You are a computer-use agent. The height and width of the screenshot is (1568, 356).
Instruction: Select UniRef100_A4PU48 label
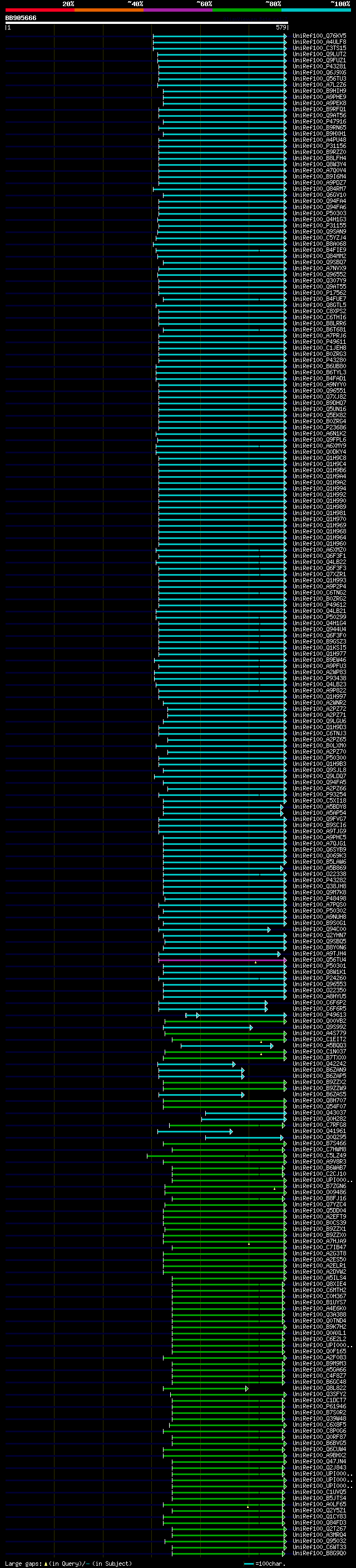pos(319,140)
